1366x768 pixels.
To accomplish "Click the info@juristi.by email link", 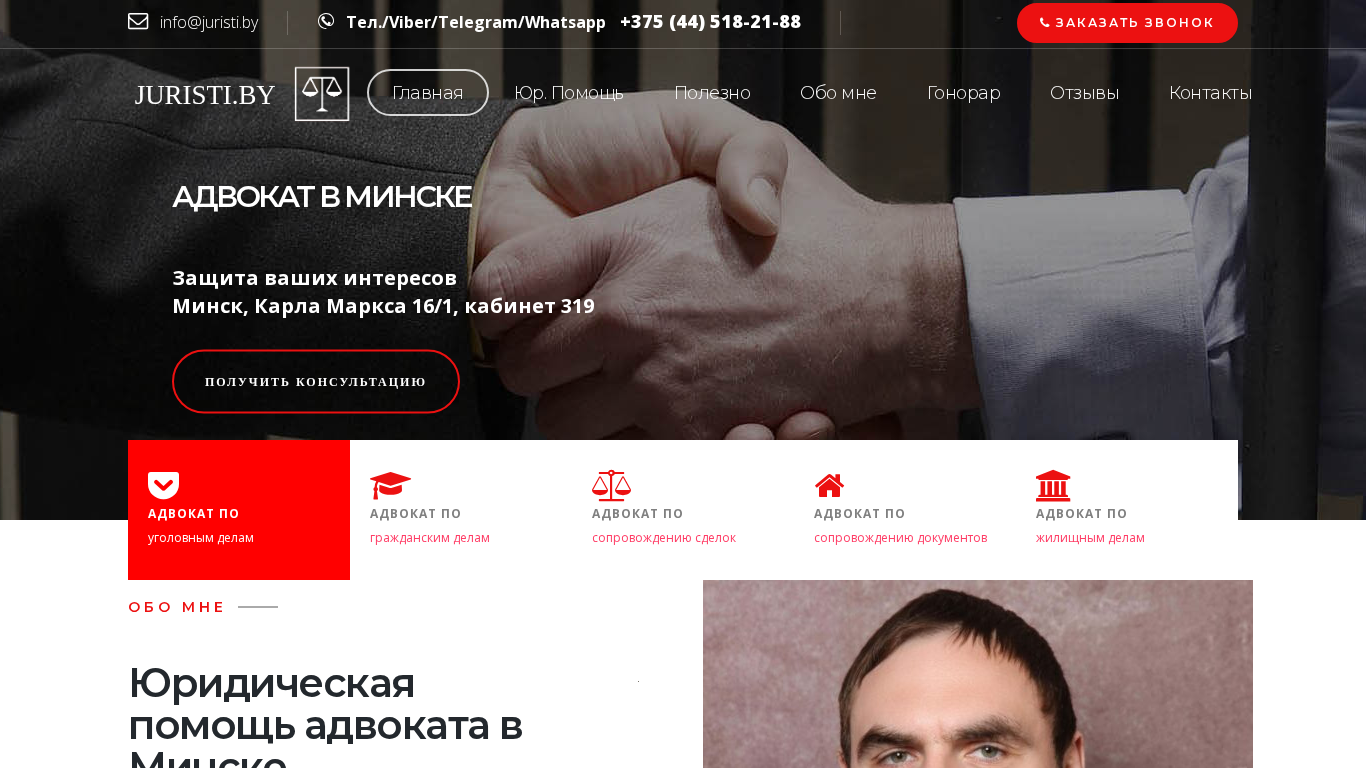I will (x=209, y=22).
